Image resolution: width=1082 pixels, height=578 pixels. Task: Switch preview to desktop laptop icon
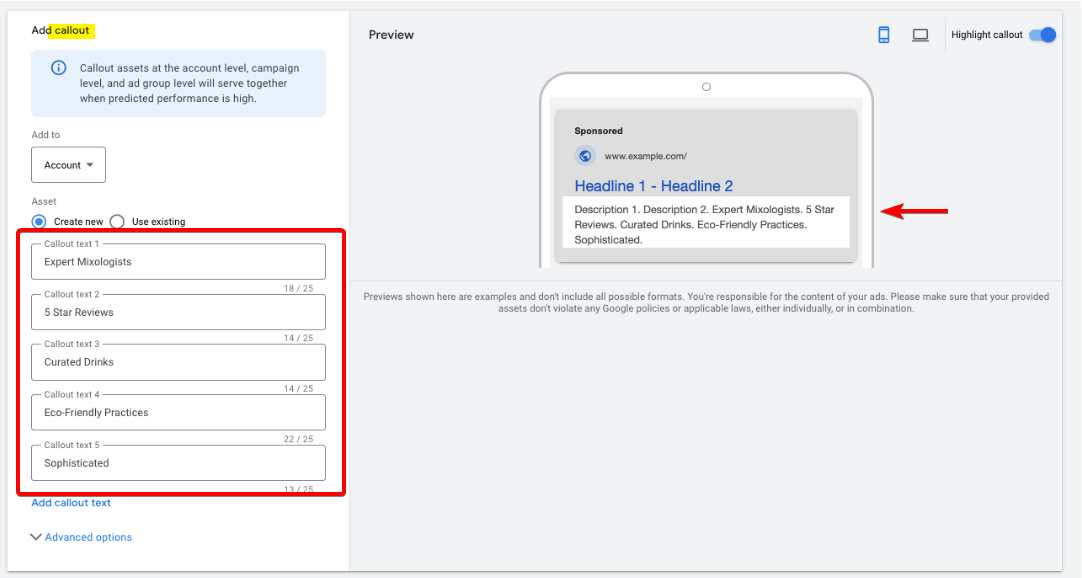click(920, 35)
